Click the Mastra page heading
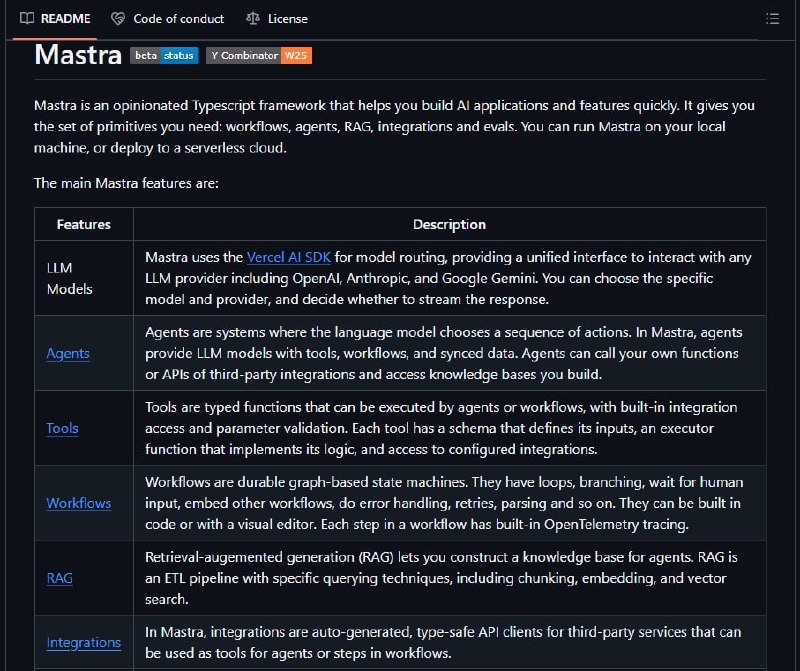Screen dimensions: 800x671 click(x=78, y=55)
